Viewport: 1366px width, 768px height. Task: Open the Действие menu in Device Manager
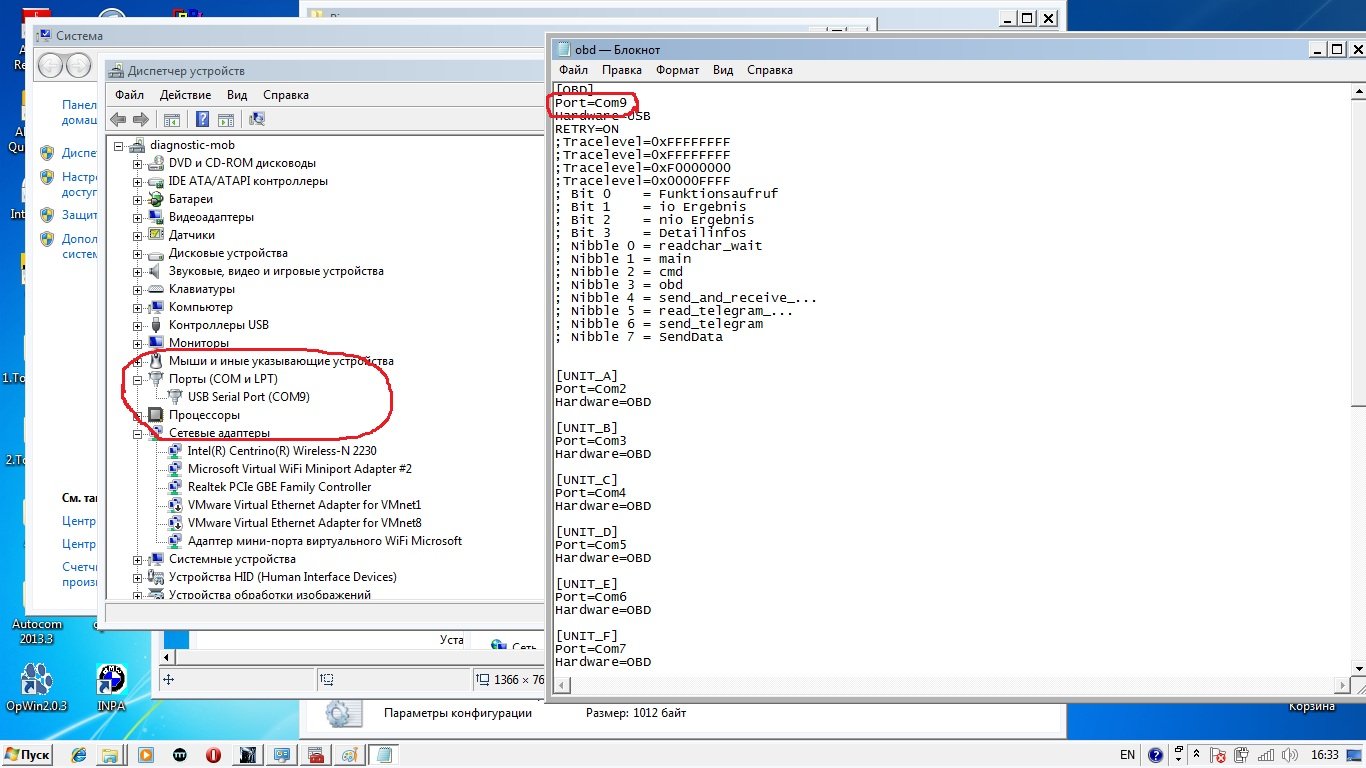pyautogui.click(x=185, y=95)
